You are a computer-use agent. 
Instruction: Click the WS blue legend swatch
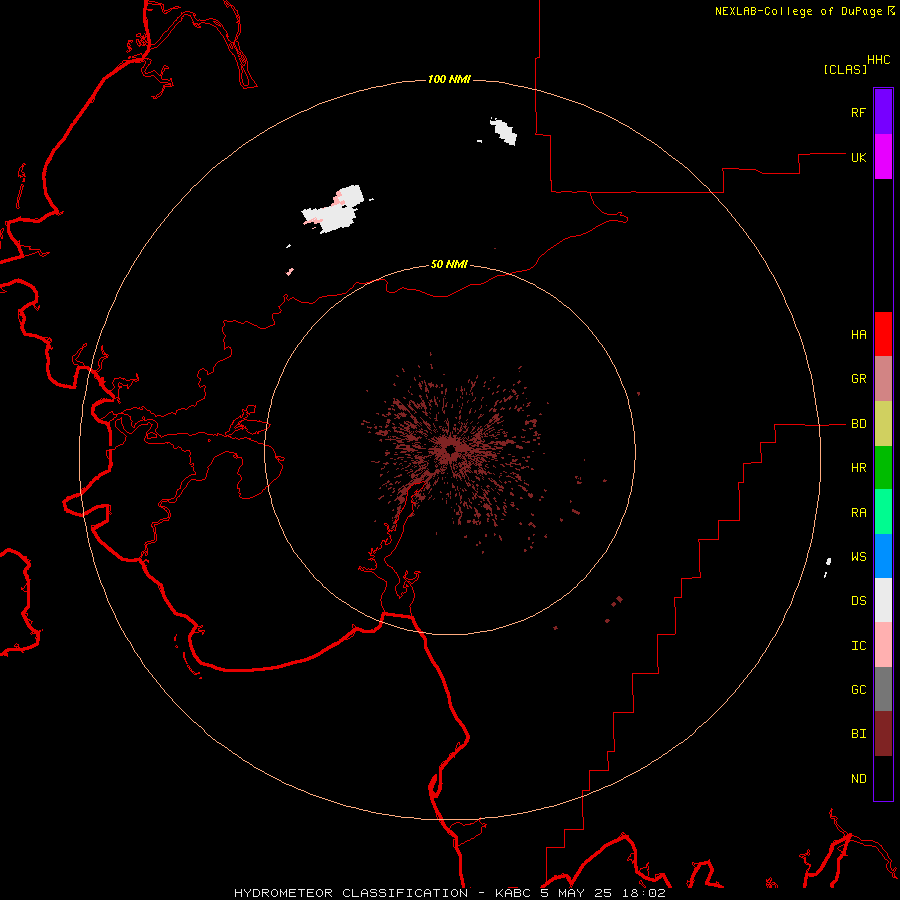pos(883,556)
